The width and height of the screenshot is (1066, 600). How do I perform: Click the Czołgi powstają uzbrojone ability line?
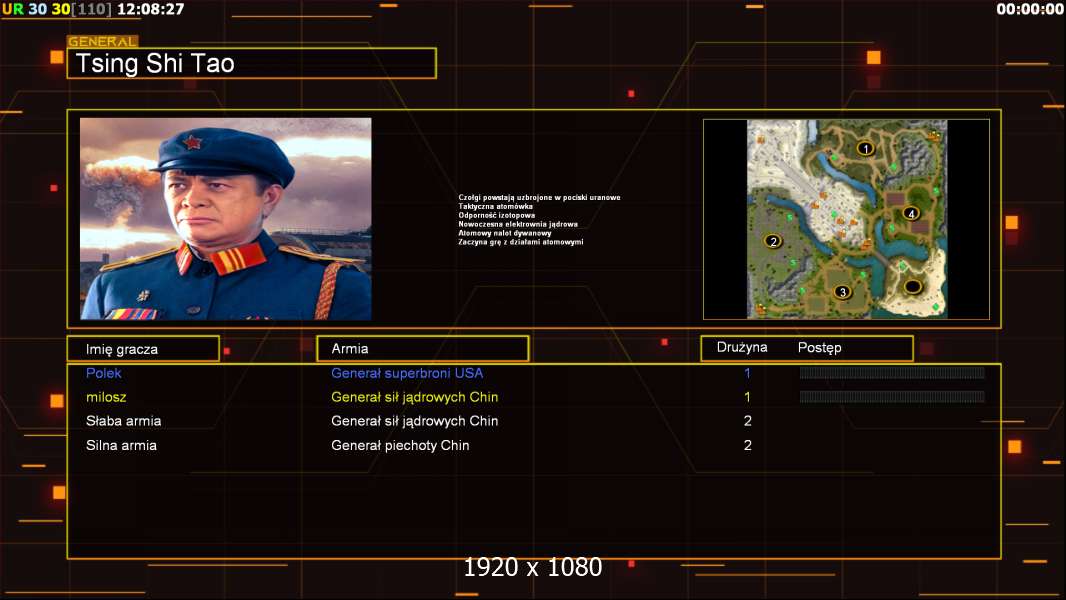539,198
